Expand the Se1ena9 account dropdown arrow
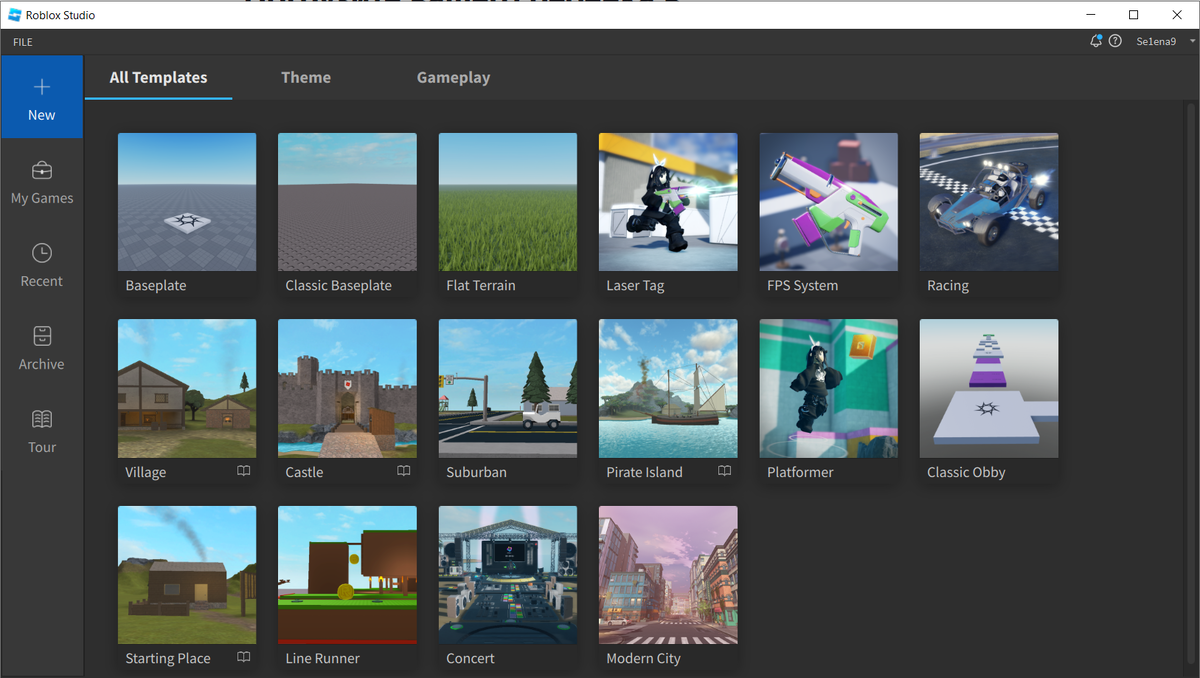 1193,42
